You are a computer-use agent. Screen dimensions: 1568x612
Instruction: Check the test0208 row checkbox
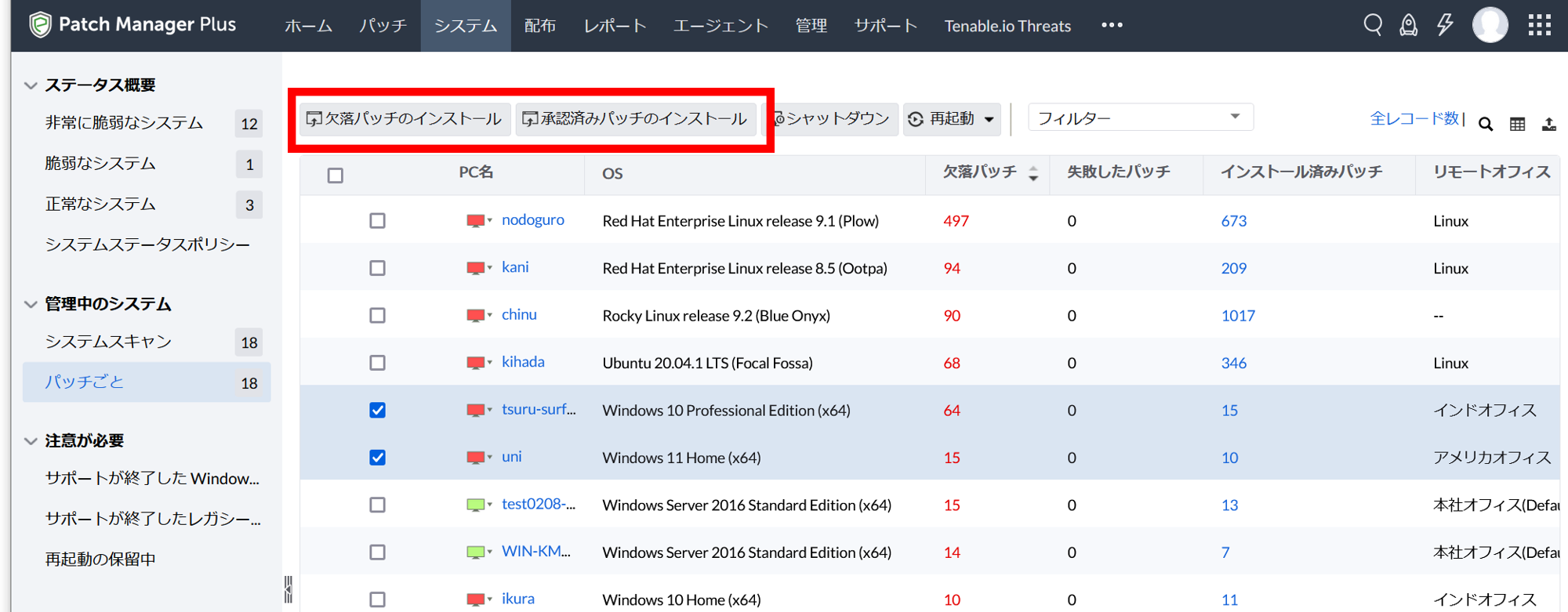378,505
